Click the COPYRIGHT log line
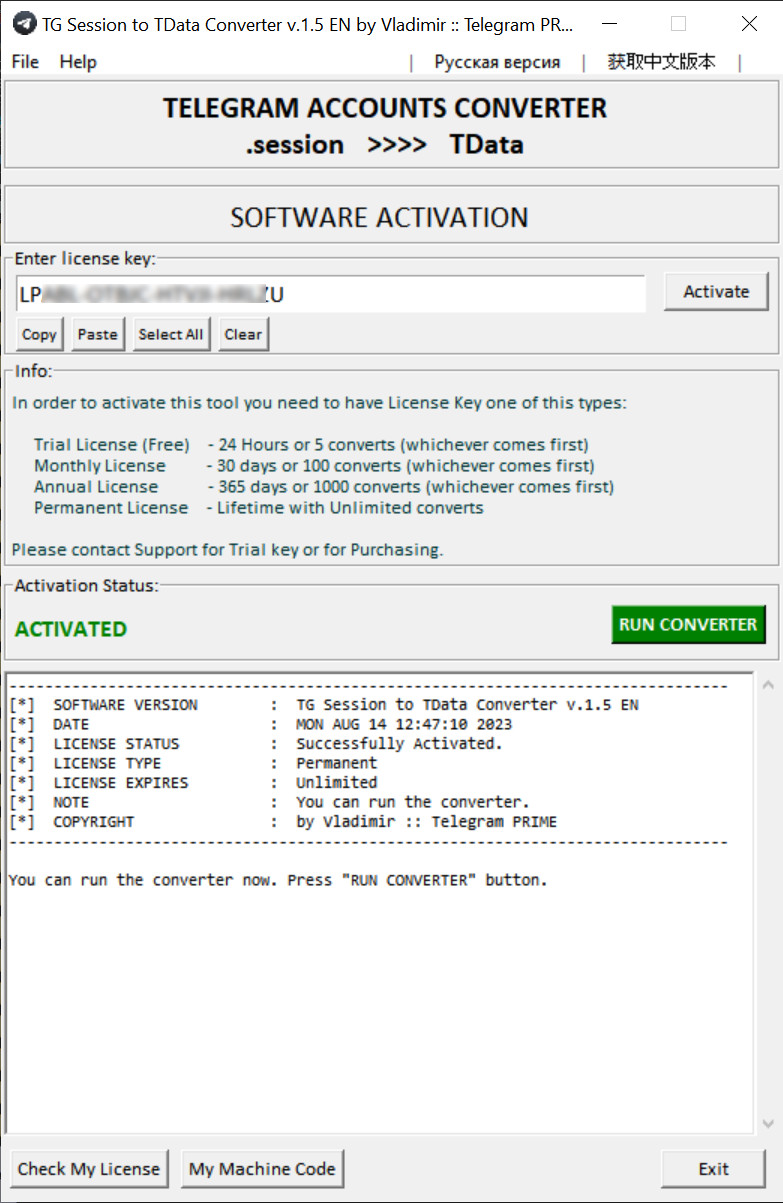 (283, 822)
